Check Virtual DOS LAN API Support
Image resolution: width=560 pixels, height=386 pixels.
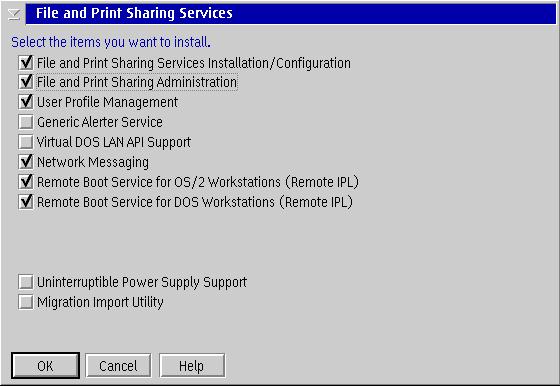pos(26,142)
